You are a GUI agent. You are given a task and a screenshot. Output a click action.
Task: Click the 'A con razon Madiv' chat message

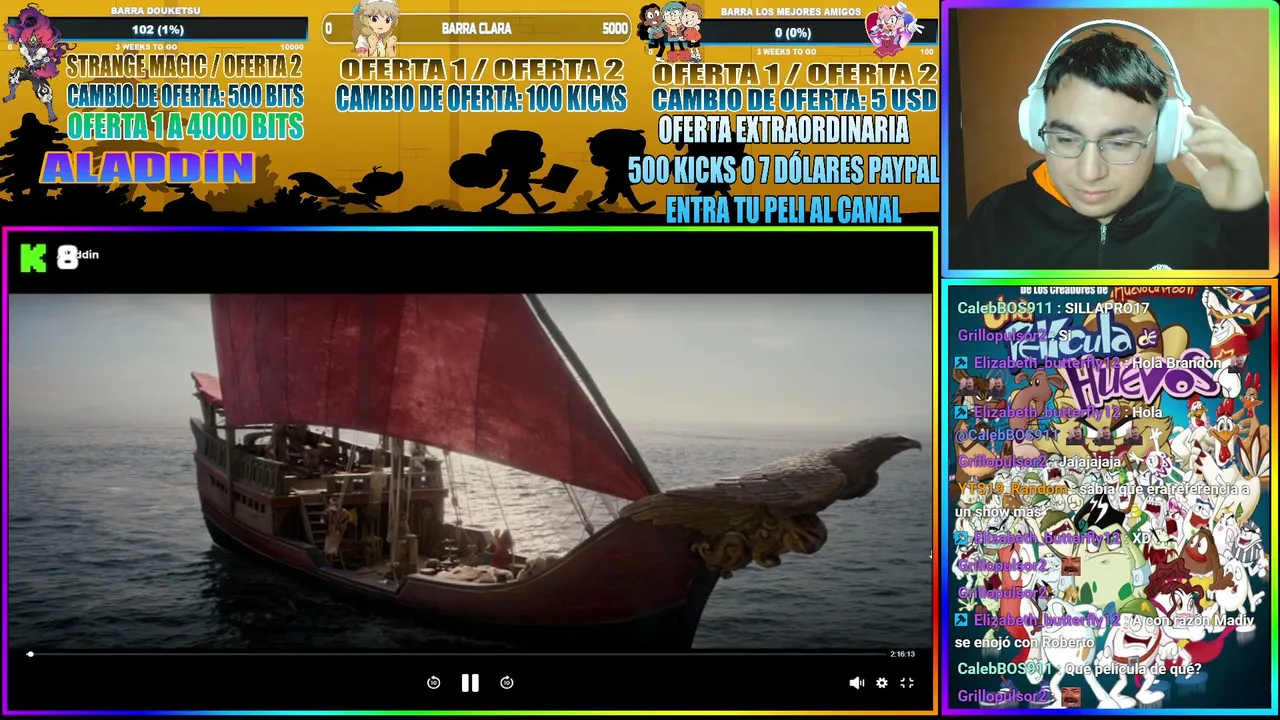[1104, 631]
